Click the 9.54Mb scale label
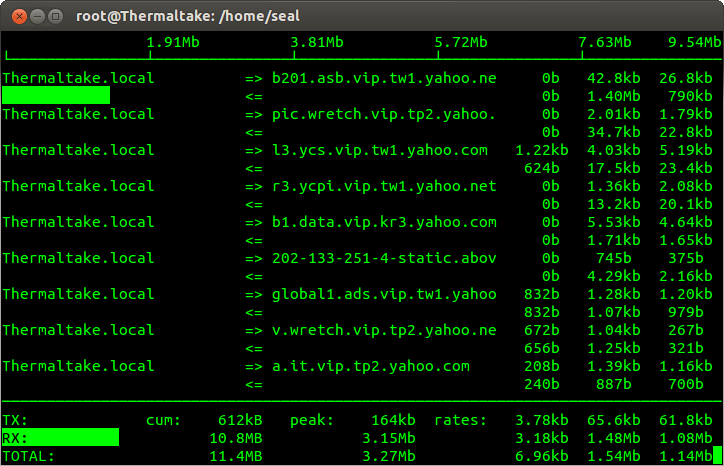 (x=694, y=42)
